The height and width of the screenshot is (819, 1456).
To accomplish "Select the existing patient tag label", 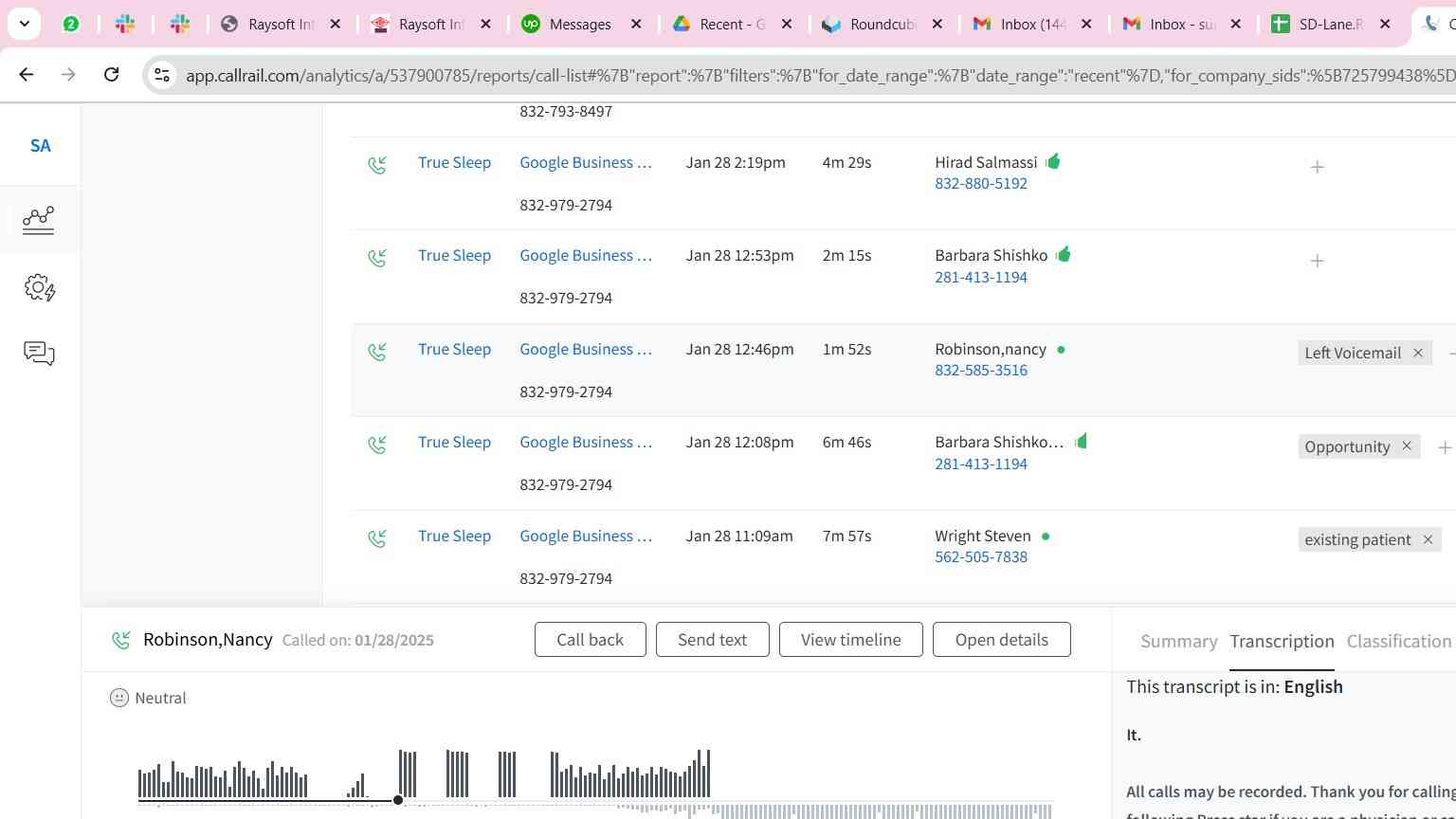I will 1357,539.
